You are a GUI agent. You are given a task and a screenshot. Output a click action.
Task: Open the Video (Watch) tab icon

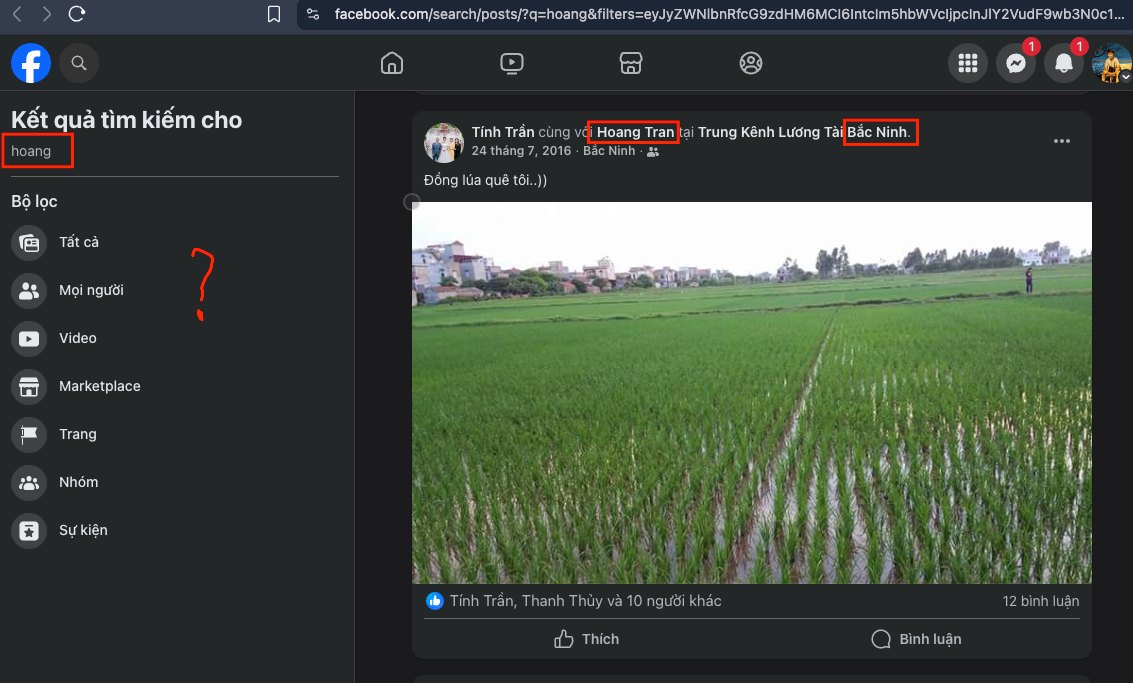(512, 63)
